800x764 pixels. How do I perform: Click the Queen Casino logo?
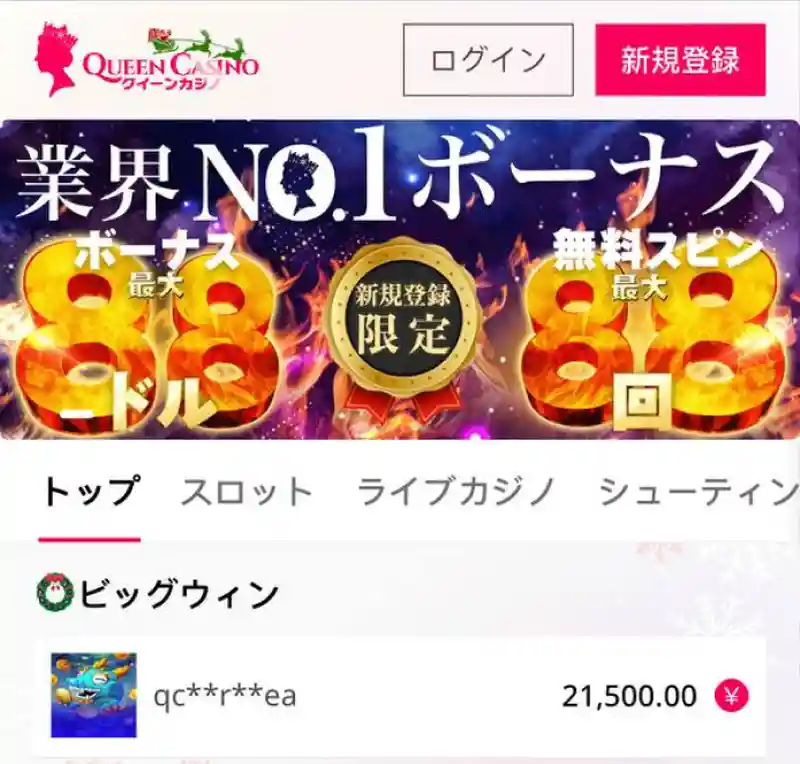point(147,60)
